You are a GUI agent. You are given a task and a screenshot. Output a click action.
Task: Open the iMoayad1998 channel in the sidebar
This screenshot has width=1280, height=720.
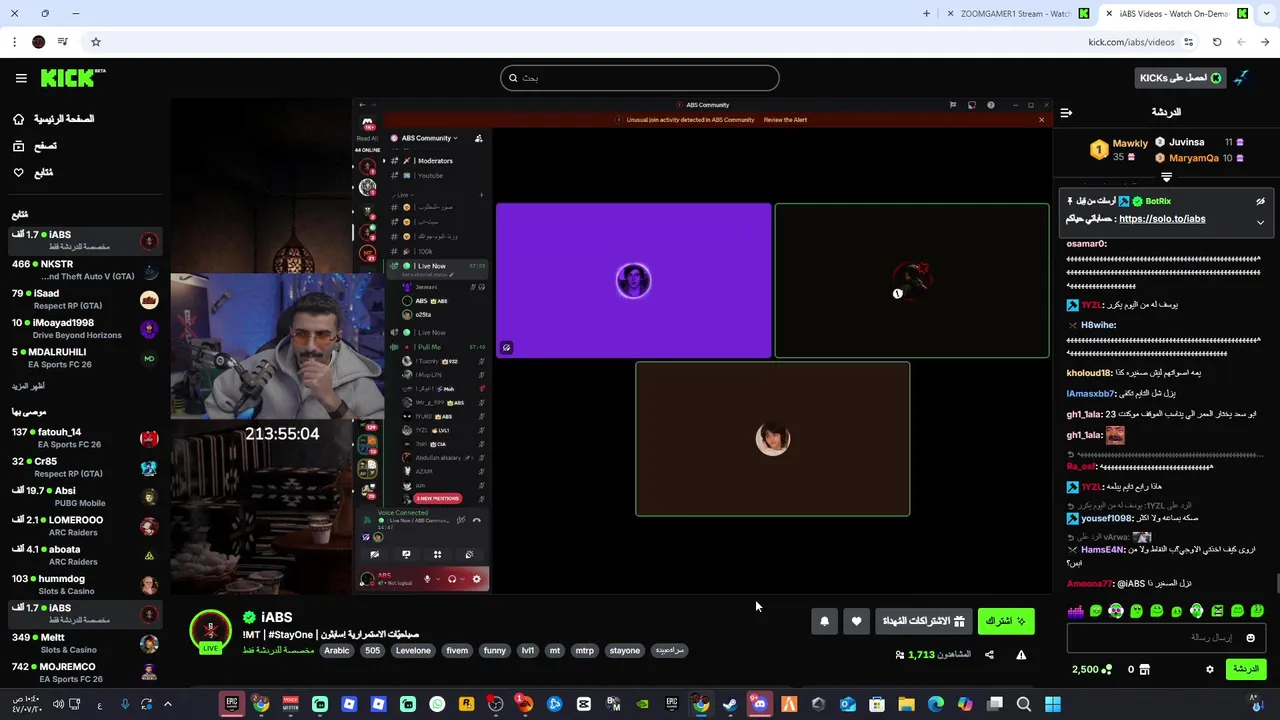coord(84,329)
